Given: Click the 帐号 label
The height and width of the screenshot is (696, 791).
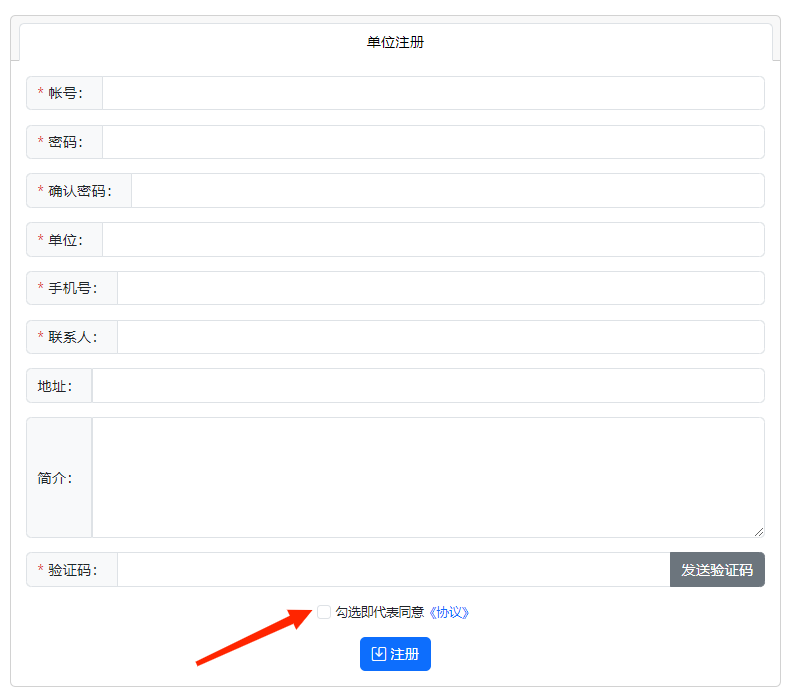Looking at the screenshot, I should click(65, 93).
